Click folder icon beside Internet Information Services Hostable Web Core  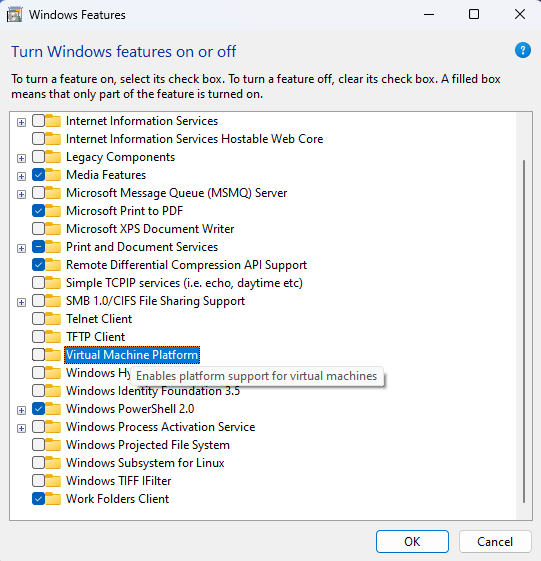click(x=53, y=139)
